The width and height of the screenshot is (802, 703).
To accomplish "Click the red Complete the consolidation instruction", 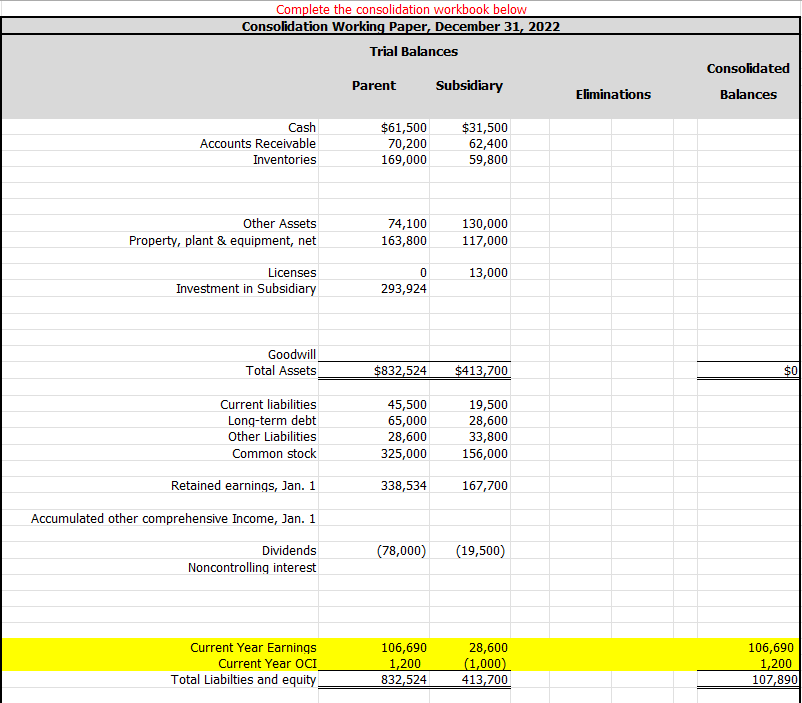I will tap(401, 9).
